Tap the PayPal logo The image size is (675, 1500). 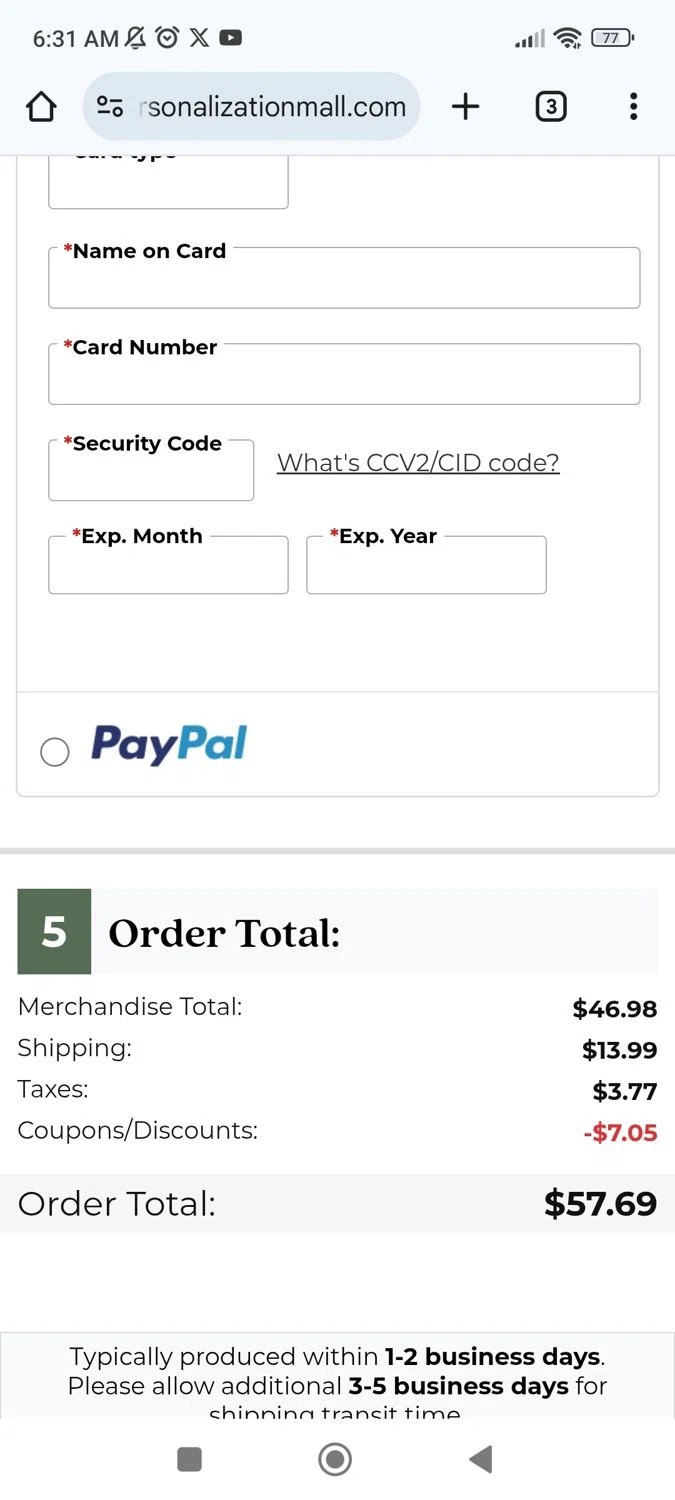[x=169, y=745]
